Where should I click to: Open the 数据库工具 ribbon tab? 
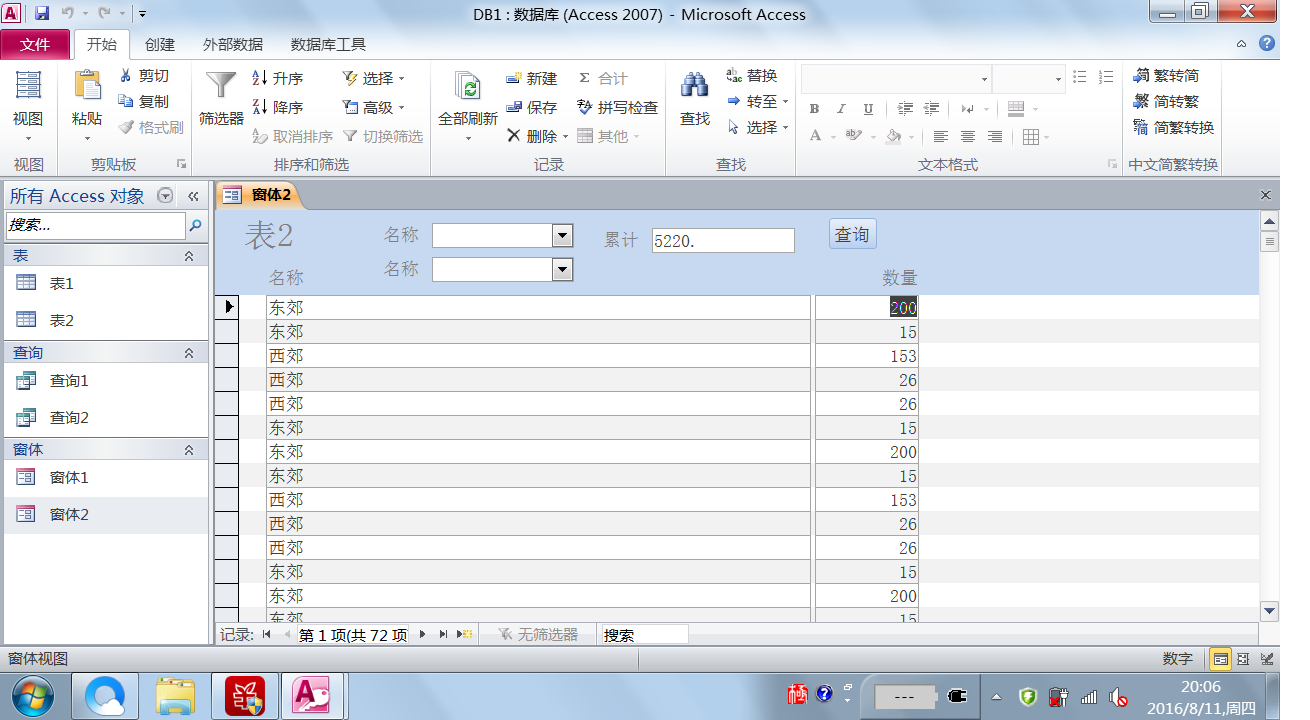tap(328, 44)
